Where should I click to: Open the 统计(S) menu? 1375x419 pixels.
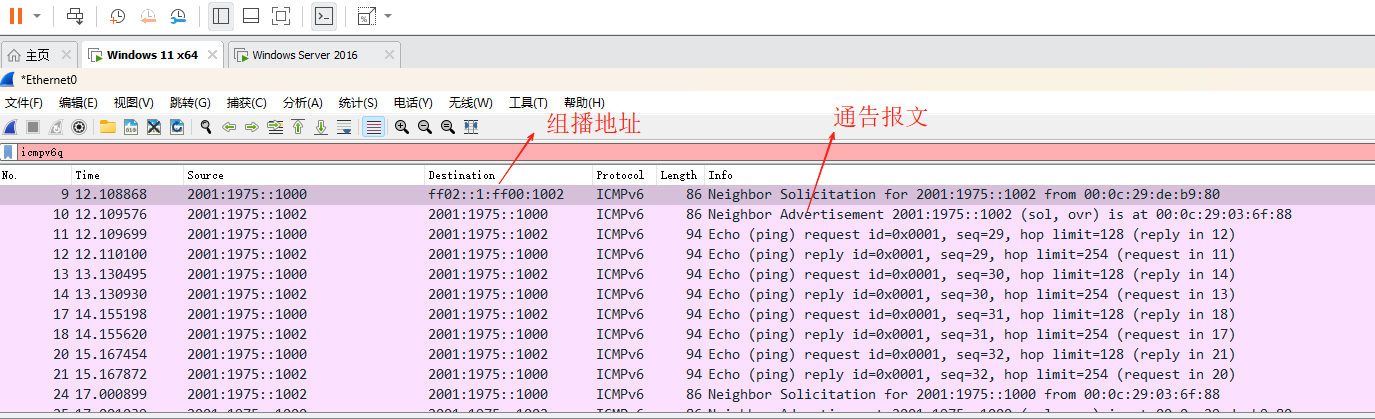tap(358, 102)
